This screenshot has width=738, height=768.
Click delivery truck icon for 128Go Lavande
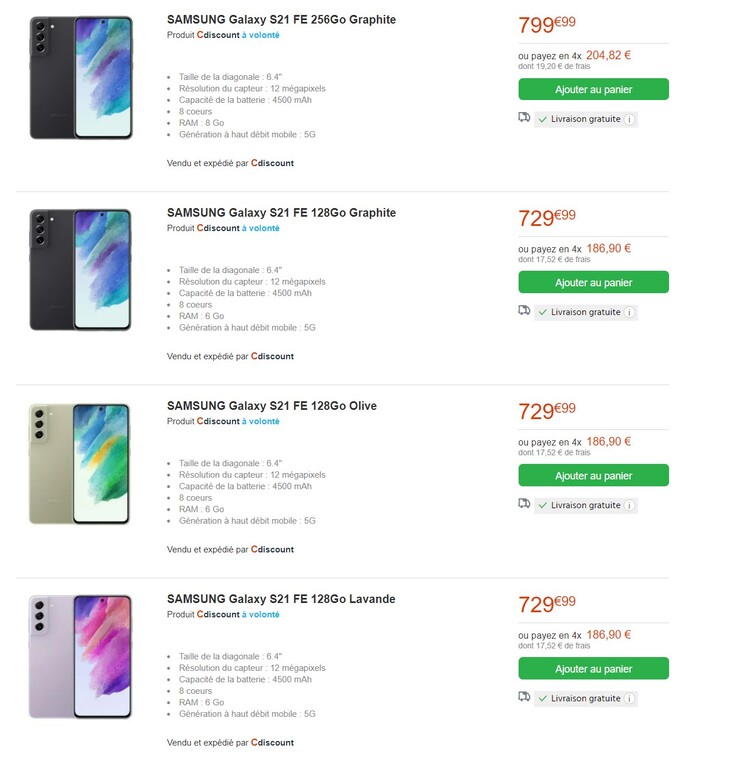click(x=524, y=697)
